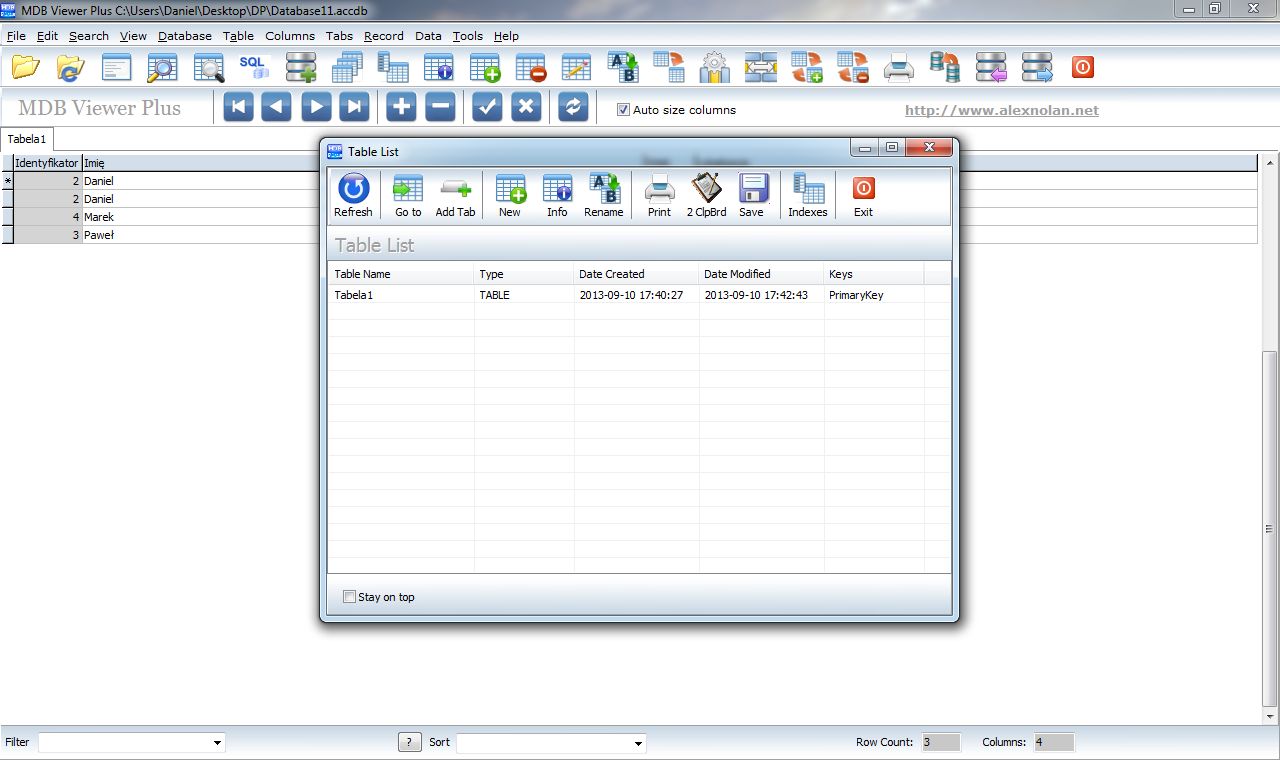Click Go to in the Table List toolbar

click(408, 195)
